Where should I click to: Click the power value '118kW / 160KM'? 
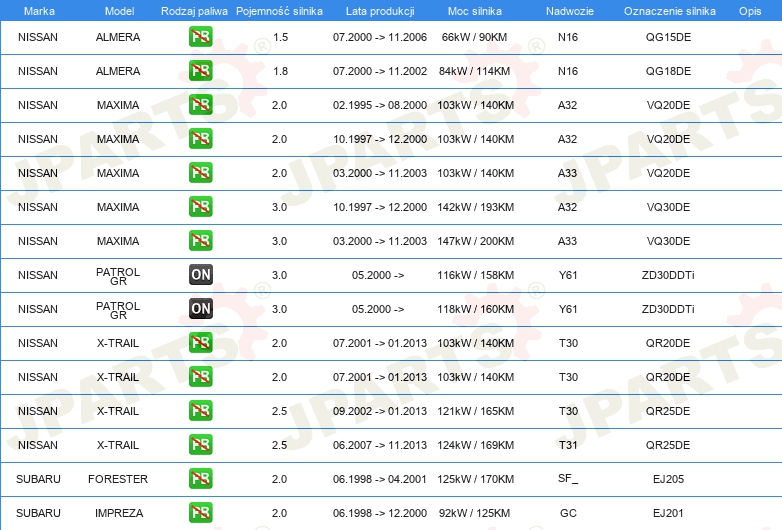click(x=475, y=309)
